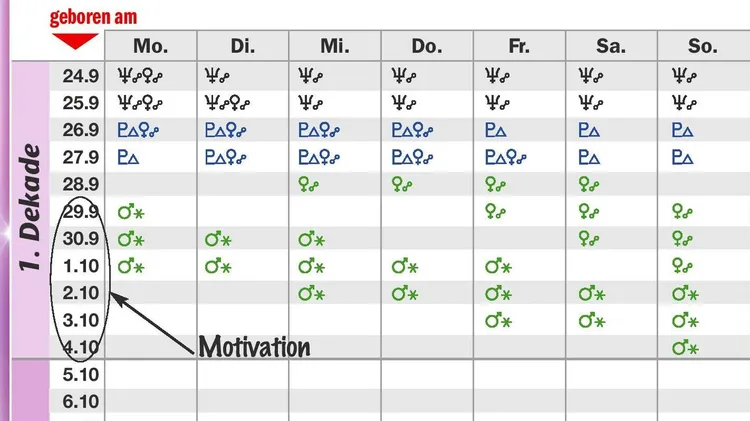This screenshot has height=421, width=750.
Task: Click Mars sextile symbol for 3.10 Friday
Action: tap(498, 321)
